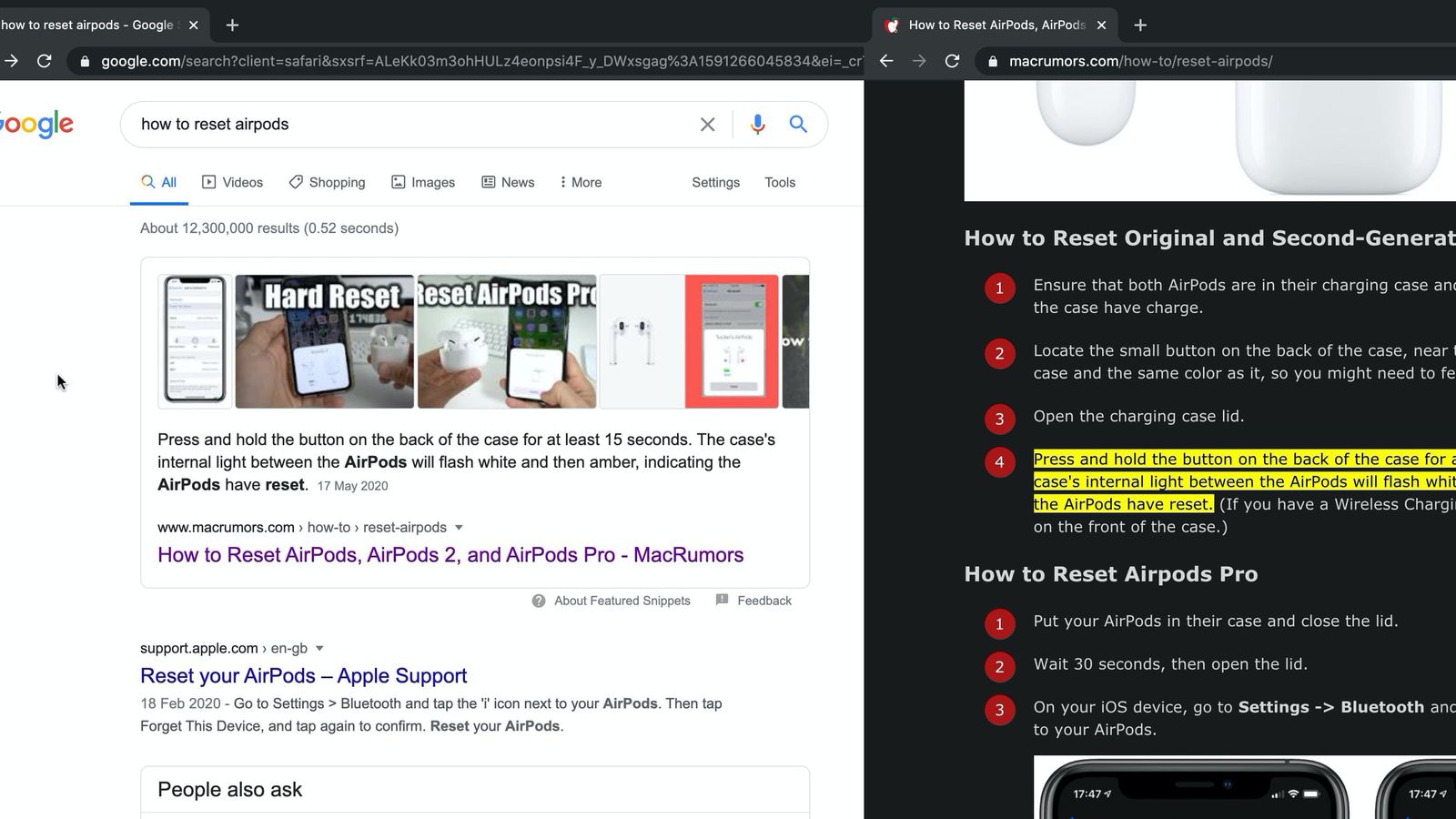Reload the Google search page
The height and width of the screenshot is (819, 1456).
pyautogui.click(x=44, y=61)
